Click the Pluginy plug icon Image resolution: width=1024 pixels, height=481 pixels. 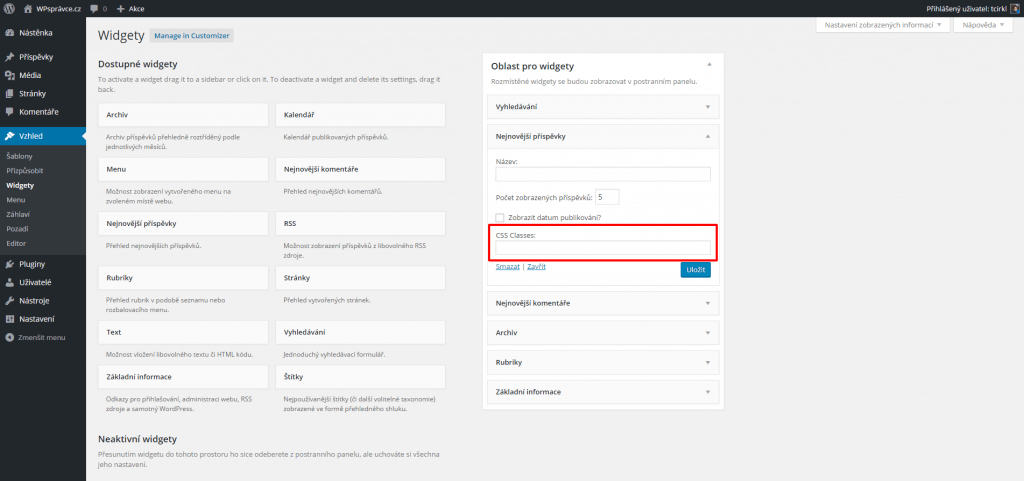[9, 264]
